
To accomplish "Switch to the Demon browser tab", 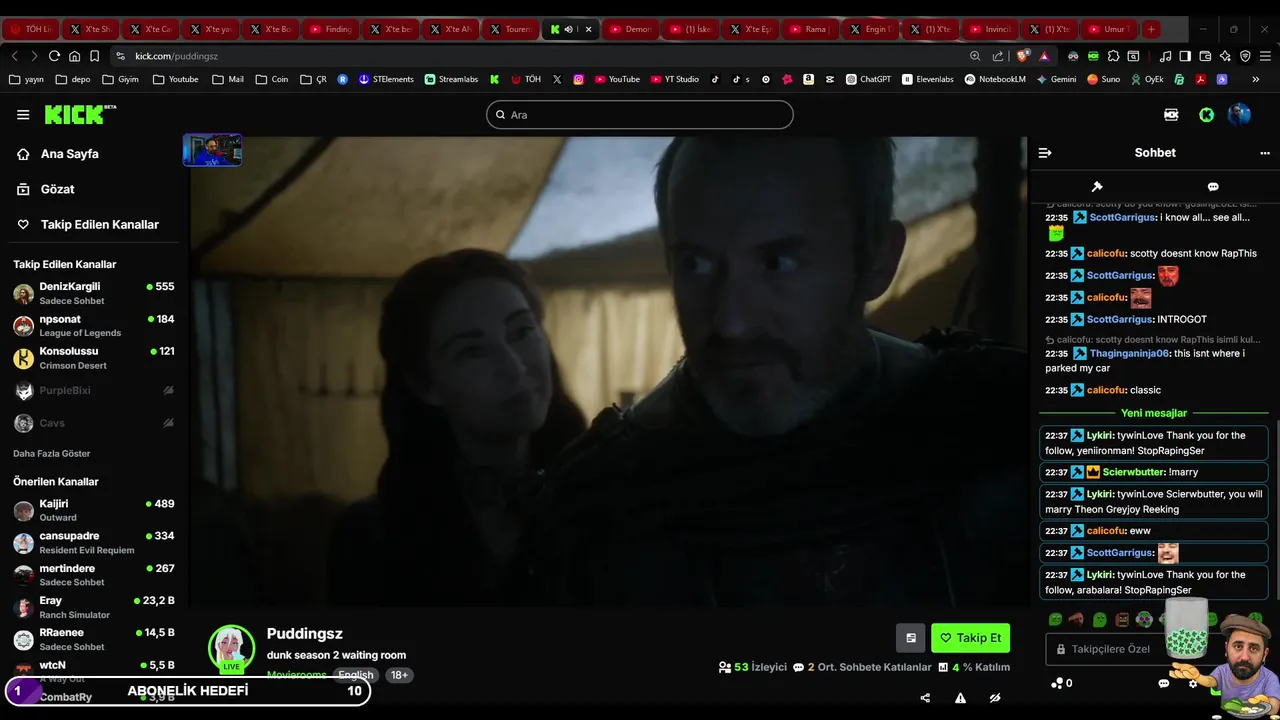I will [x=630, y=29].
